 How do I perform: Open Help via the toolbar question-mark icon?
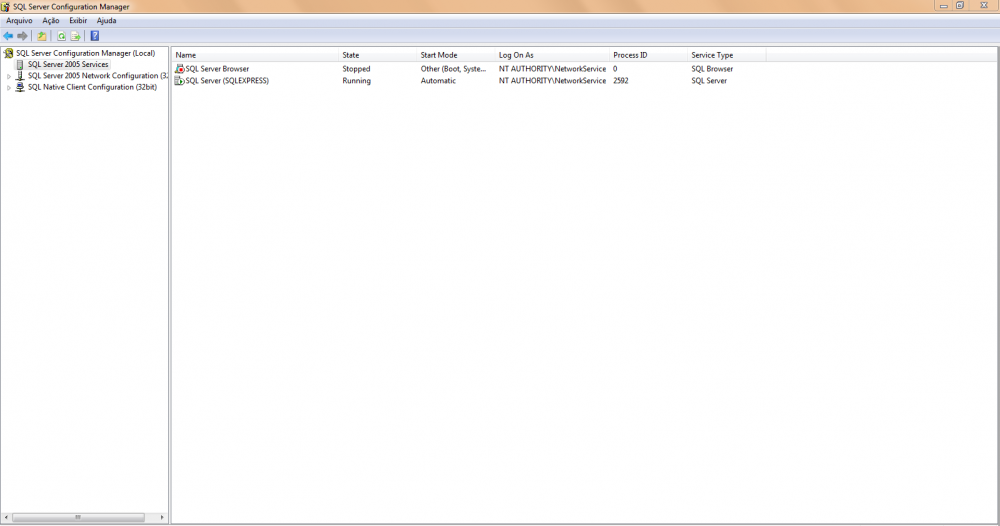click(x=95, y=36)
